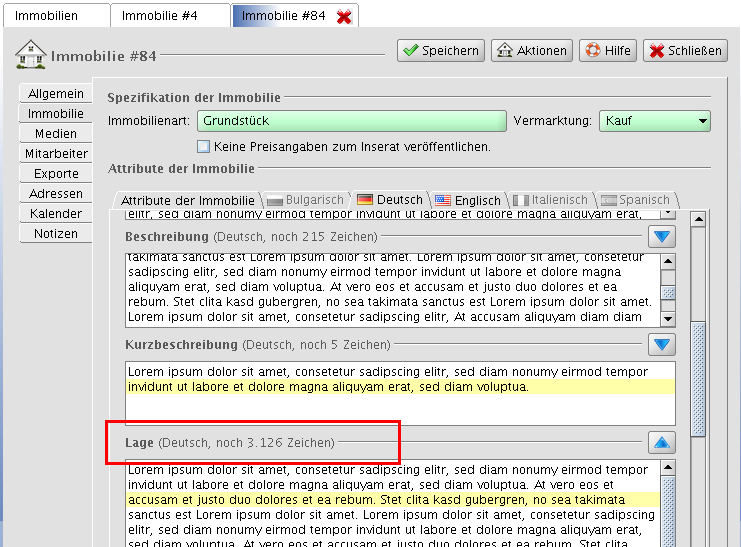Open the Medien side tab
This screenshot has height=547, width=741.
pyautogui.click(x=55, y=134)
